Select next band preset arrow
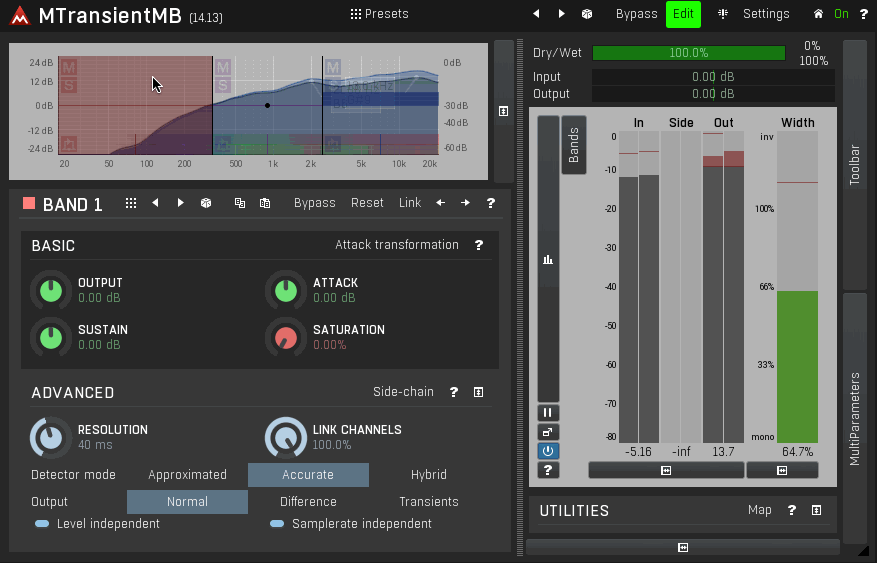The height and width of the screenshot is (563, 877). [180, 203]
